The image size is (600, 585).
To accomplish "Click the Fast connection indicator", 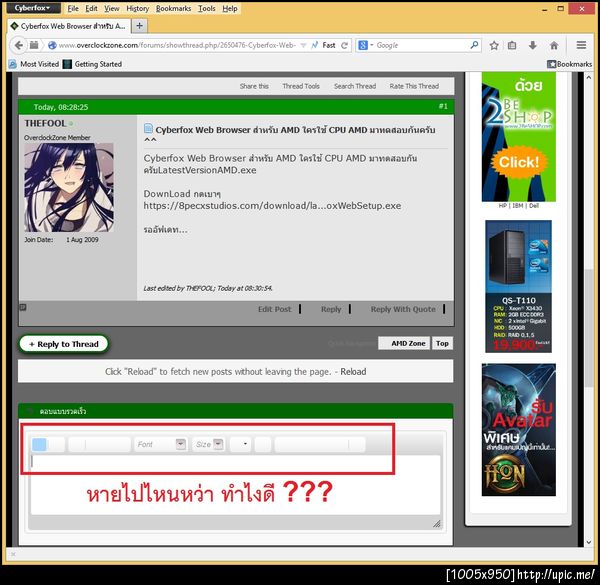I will 324,45.
